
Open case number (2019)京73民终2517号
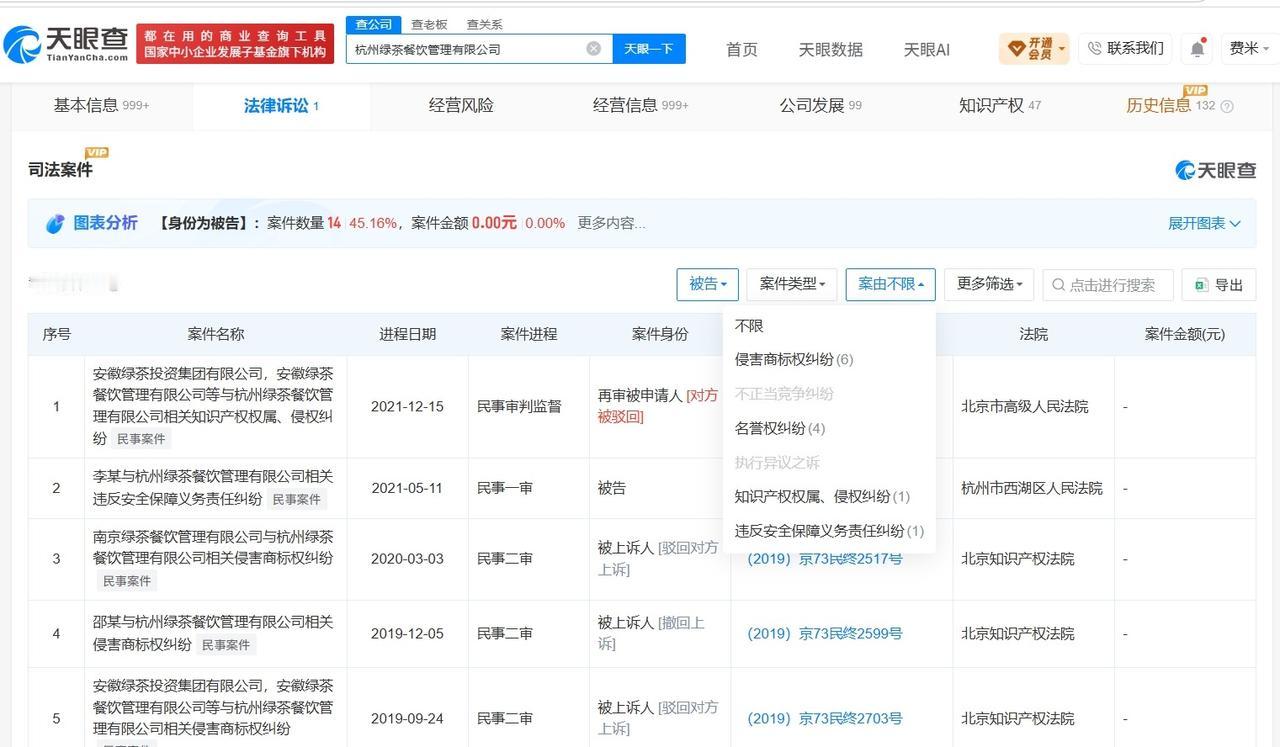pyautogui.click(x=825, y=559)
